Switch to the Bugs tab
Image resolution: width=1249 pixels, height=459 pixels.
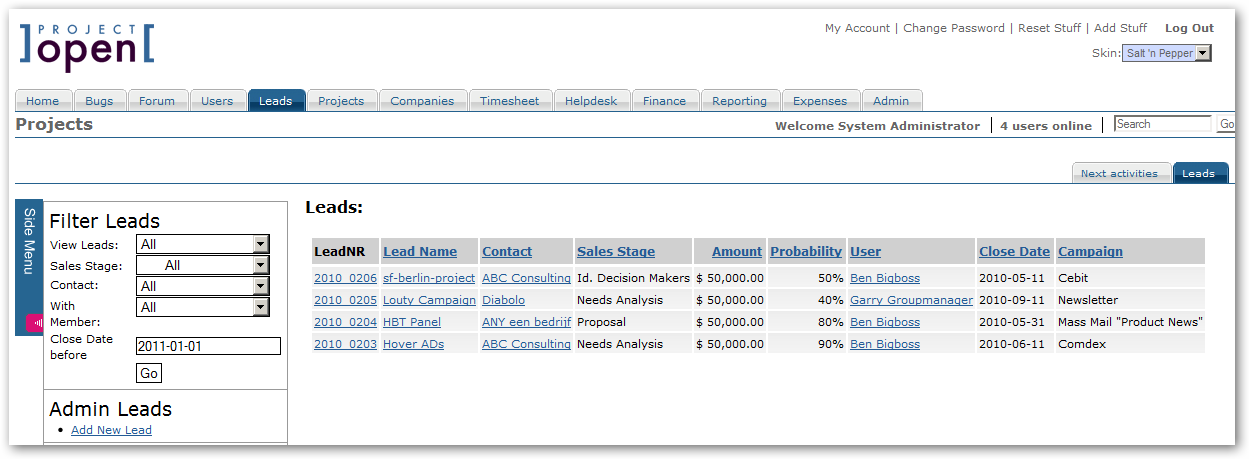point(99,101)
